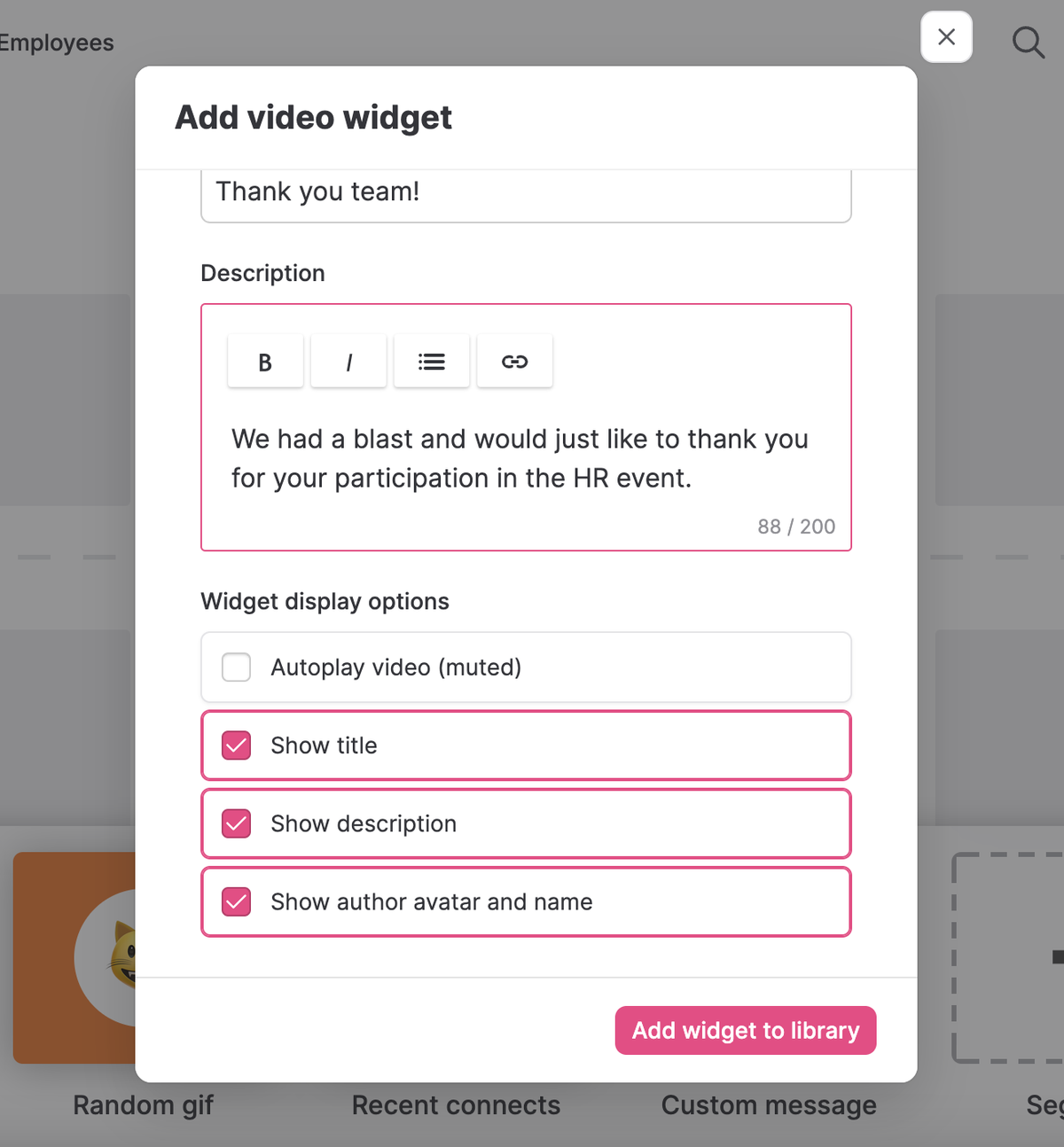
Task: Click the Custom message widget label
Action: click(769, 1105)
